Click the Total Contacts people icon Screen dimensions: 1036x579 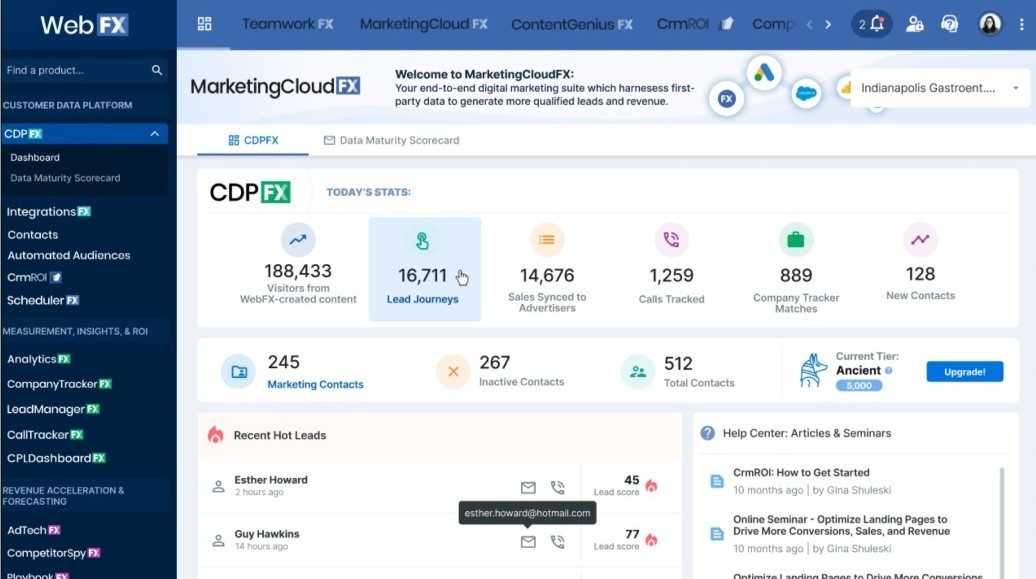pos(638,372)
